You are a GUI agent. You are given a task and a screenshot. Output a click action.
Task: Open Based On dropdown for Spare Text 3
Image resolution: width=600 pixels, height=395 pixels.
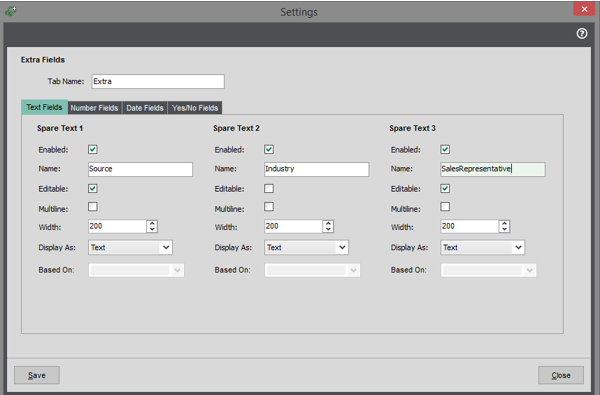[488, 270]
